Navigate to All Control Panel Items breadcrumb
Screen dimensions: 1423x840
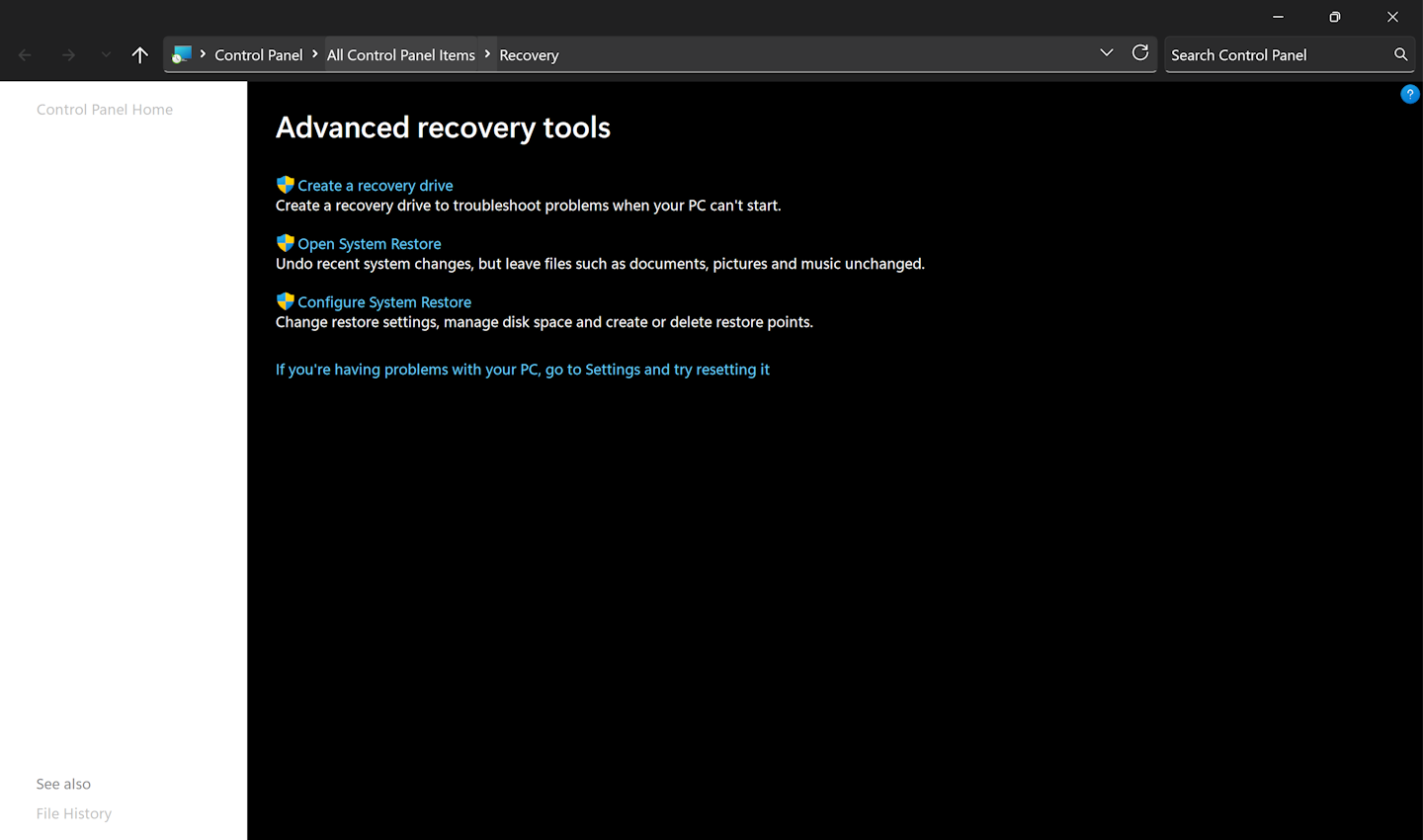(400, 55)
